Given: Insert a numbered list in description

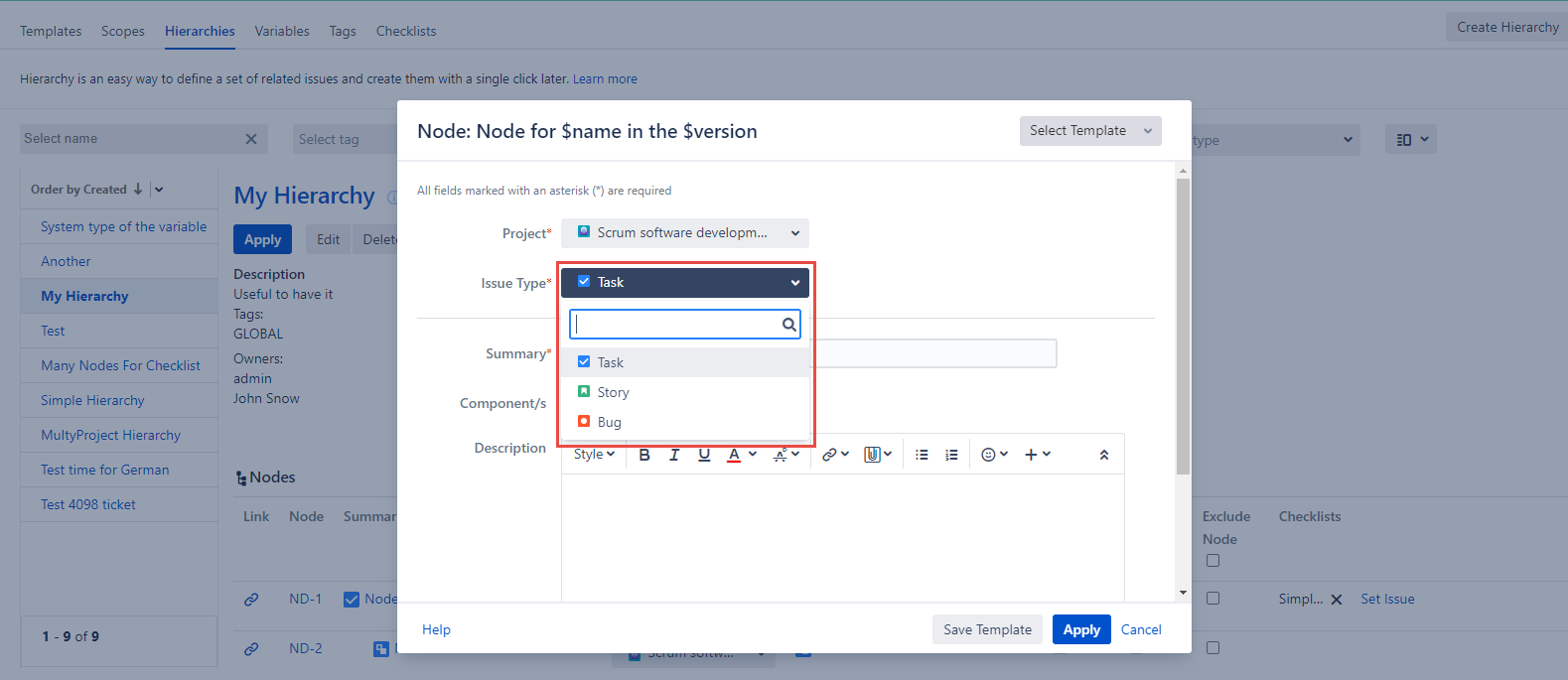Looking at the screenshot, I should point(951,455).
